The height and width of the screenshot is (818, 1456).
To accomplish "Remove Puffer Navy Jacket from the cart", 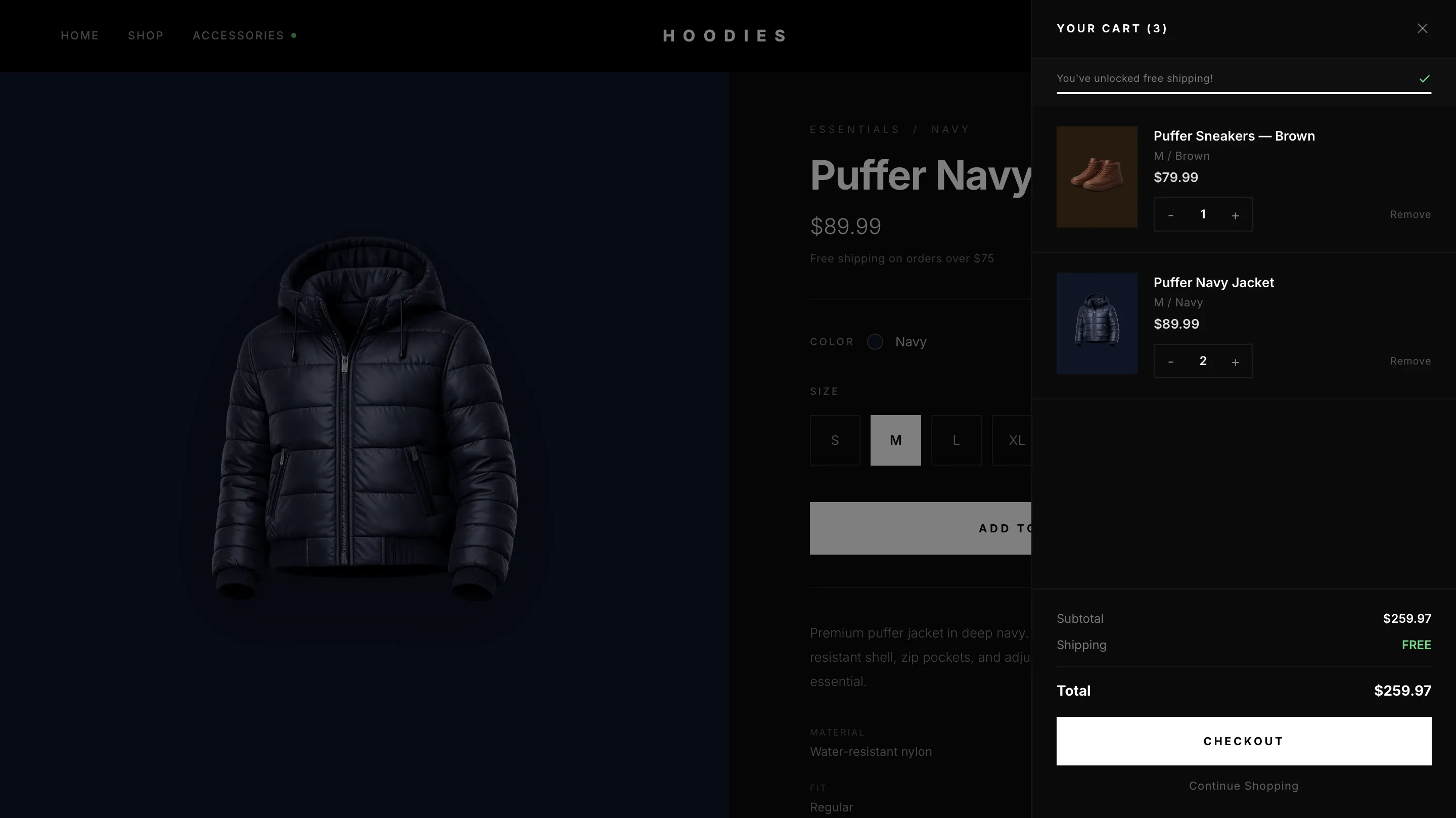I will (x=1410, y=360).
